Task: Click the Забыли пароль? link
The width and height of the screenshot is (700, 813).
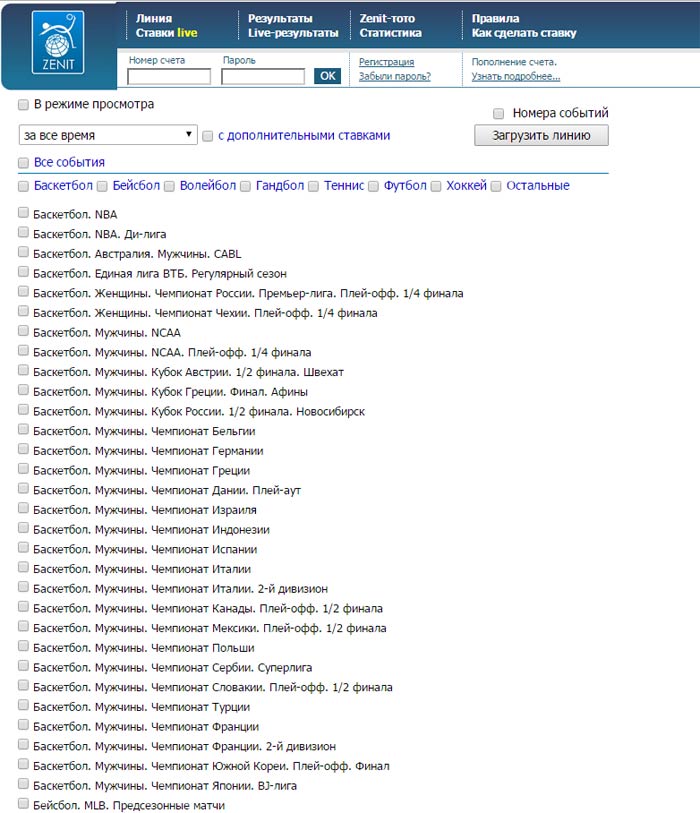Action: [394, 76]
